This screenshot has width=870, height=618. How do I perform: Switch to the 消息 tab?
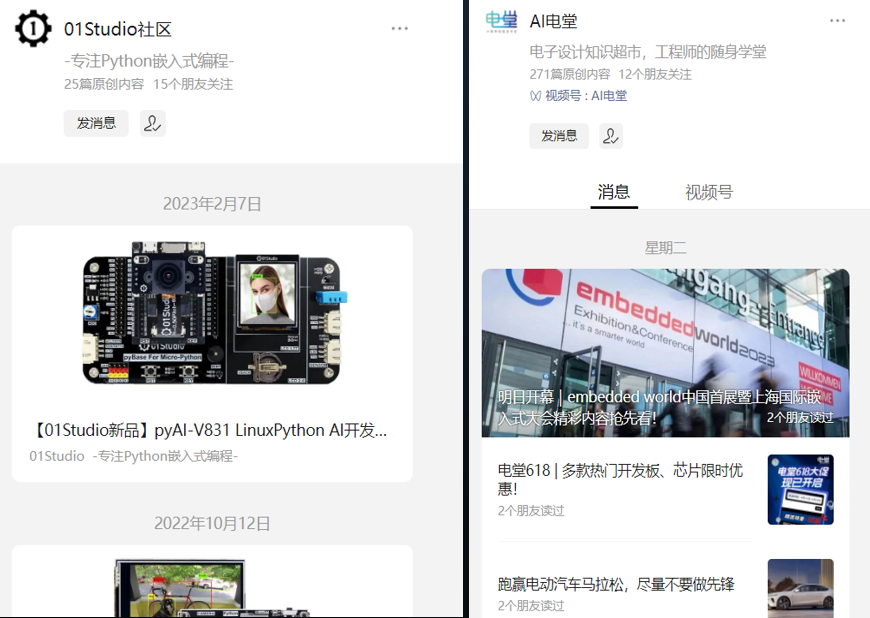click(x=614, y=193)
